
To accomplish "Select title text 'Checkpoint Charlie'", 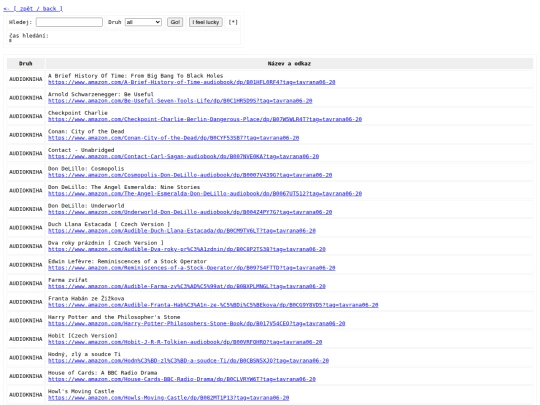I will 78,113.
